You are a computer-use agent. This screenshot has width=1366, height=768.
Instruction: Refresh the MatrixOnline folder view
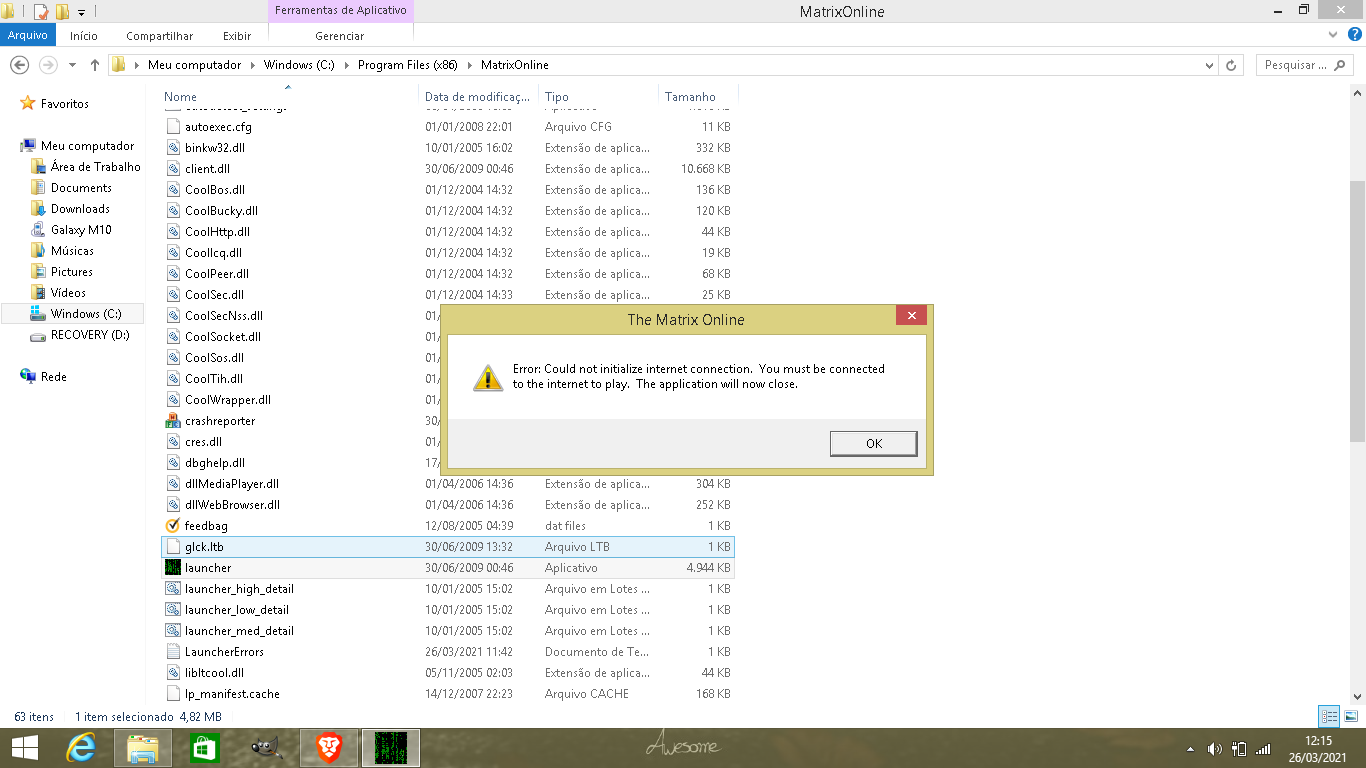tap(1231, 65)
